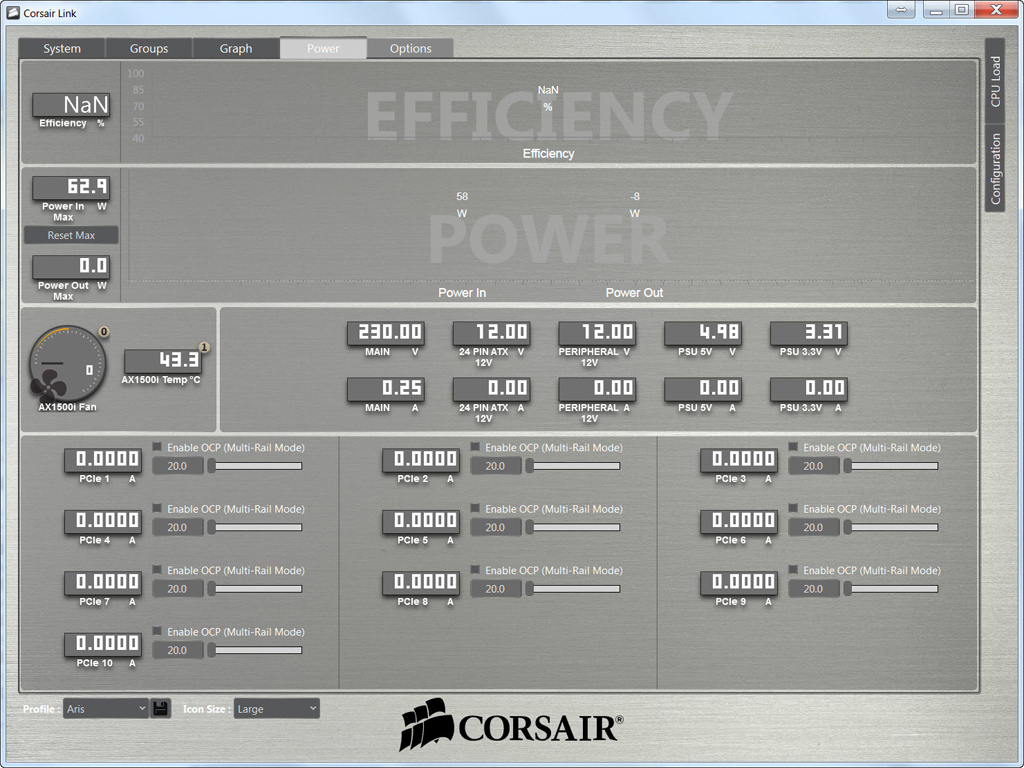Viewport: 1024px width, 768px height.
Task: Open the Options tab
Action: click(410, 48)
